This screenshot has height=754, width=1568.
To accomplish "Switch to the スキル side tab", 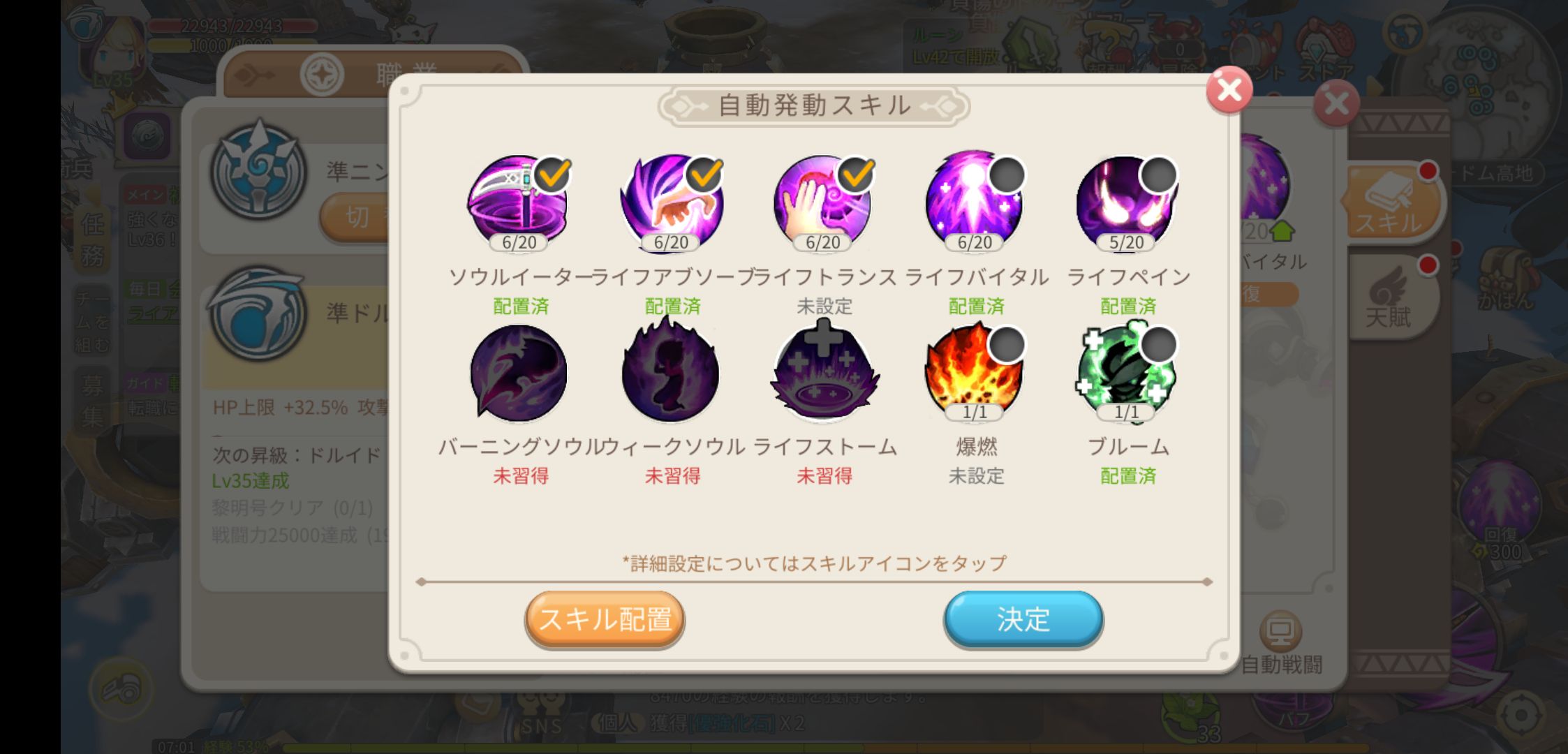I will 1389,204.
